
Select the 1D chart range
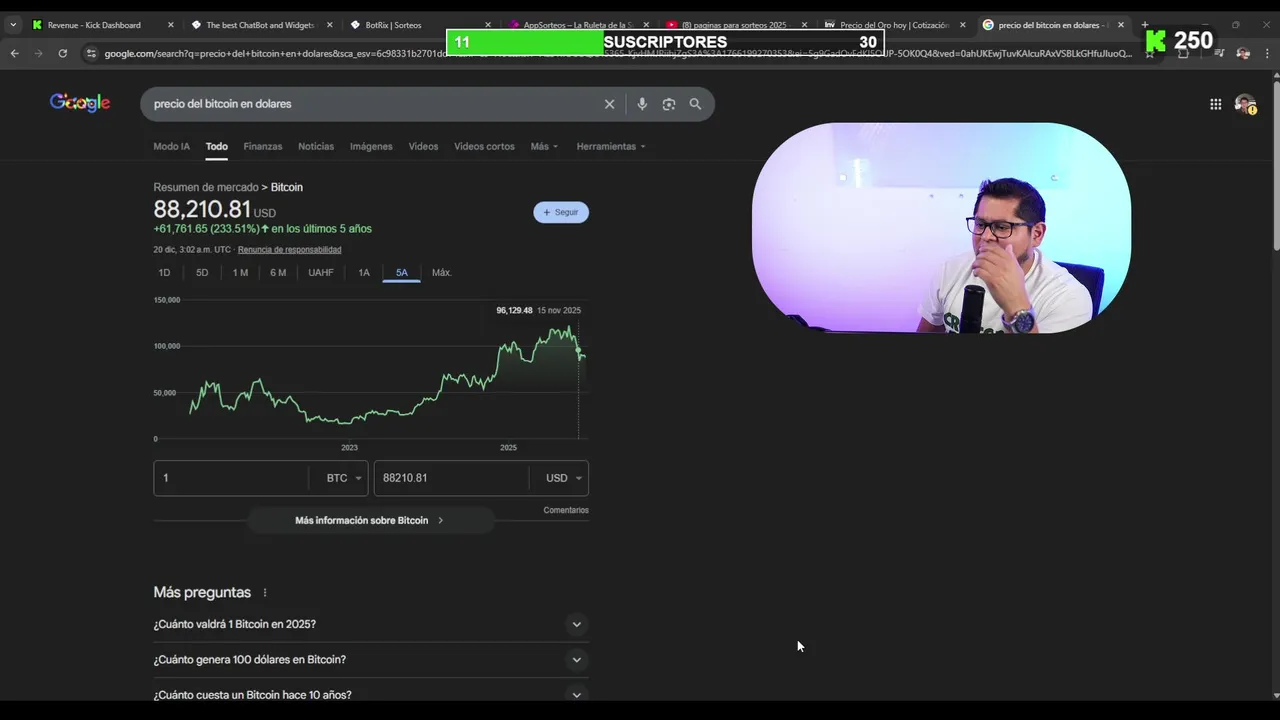(x=164, y=273)
